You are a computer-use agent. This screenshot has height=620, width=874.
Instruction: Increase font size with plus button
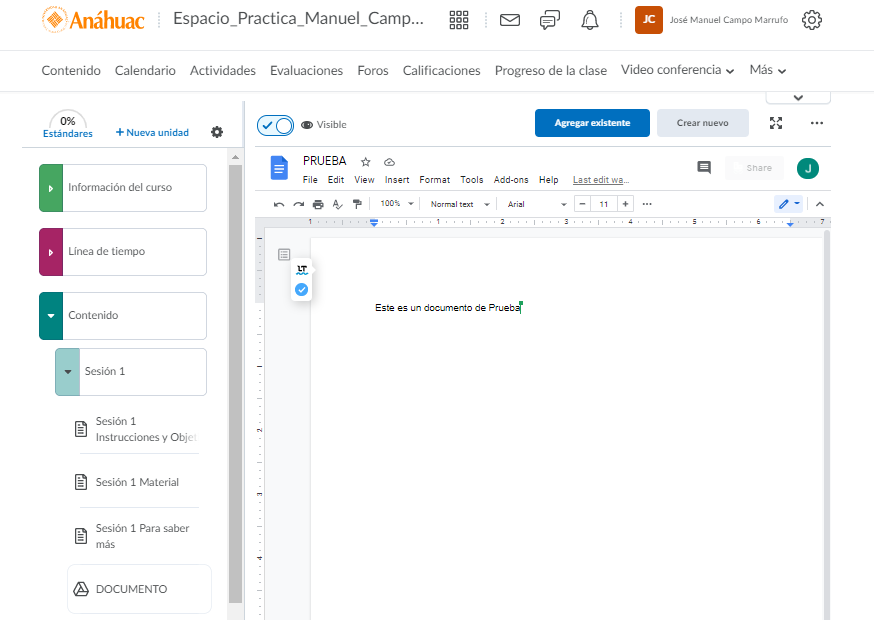coord(626,204)
